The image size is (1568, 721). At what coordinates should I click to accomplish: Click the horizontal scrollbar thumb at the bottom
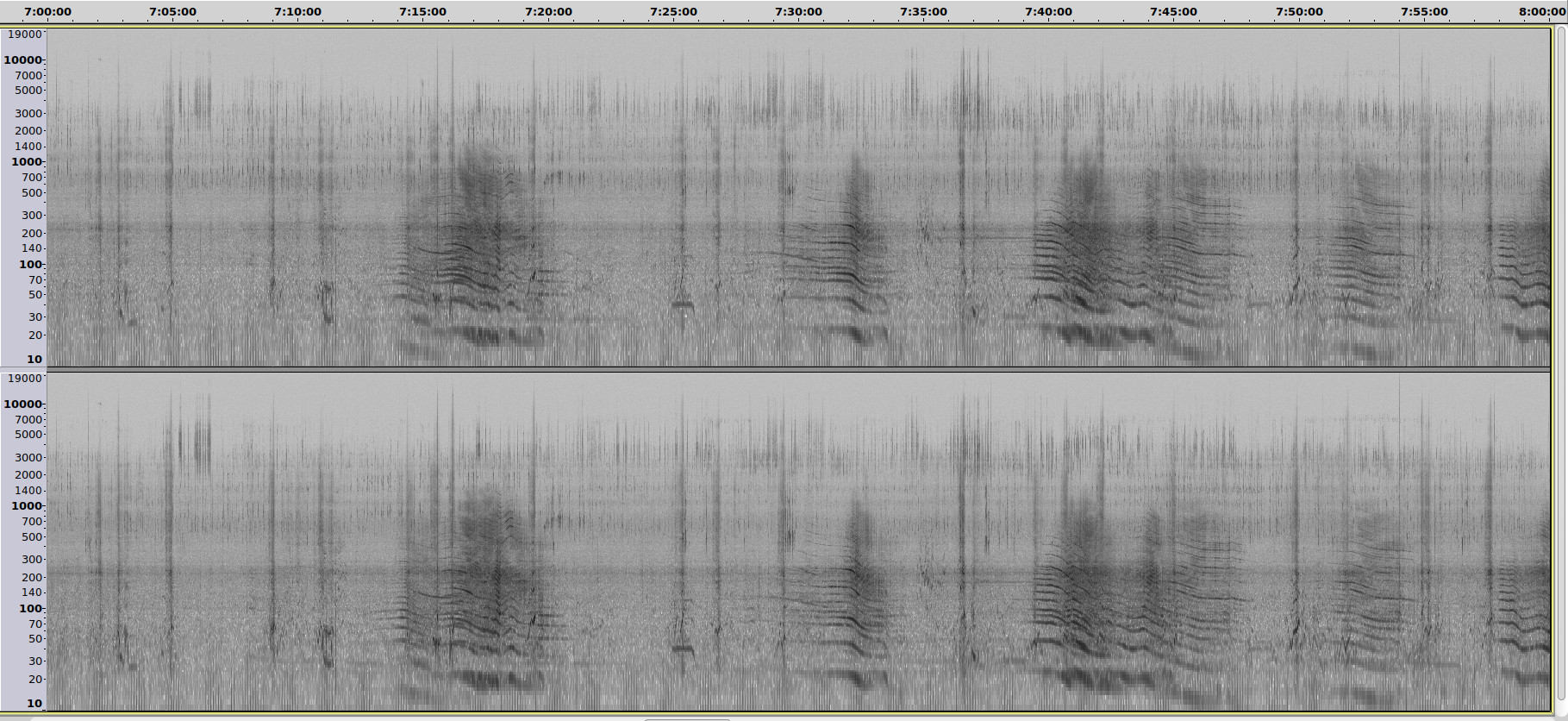tap(687, 718)
